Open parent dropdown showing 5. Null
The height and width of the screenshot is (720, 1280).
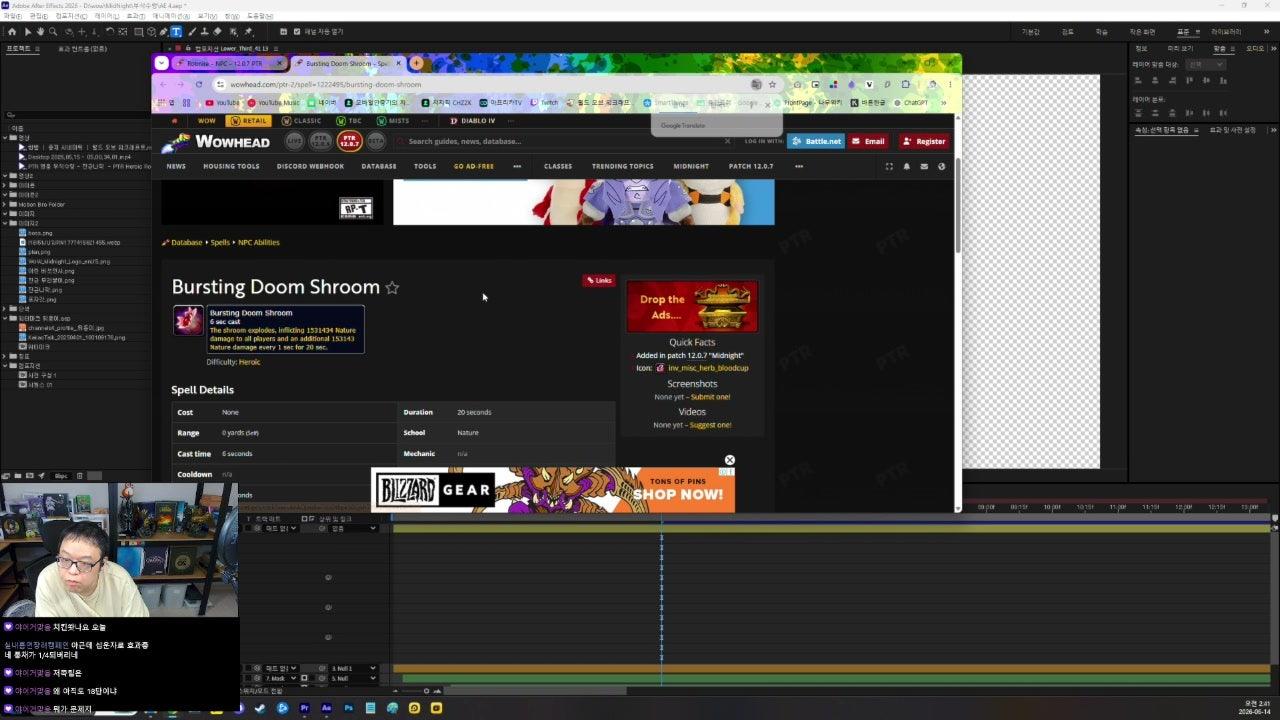tap(354, 678)
